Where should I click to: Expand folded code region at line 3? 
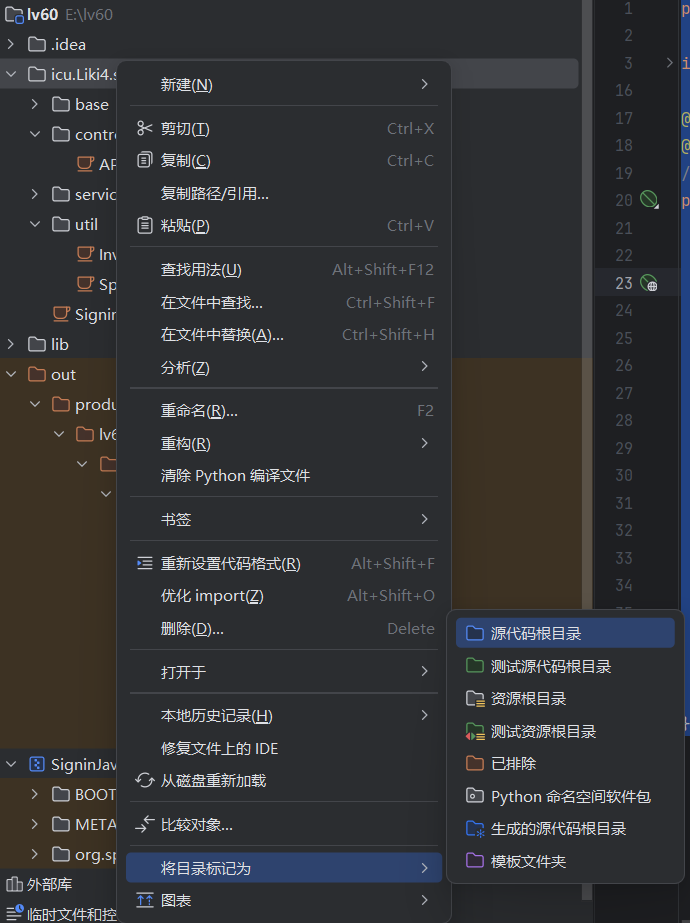(669, 62)
